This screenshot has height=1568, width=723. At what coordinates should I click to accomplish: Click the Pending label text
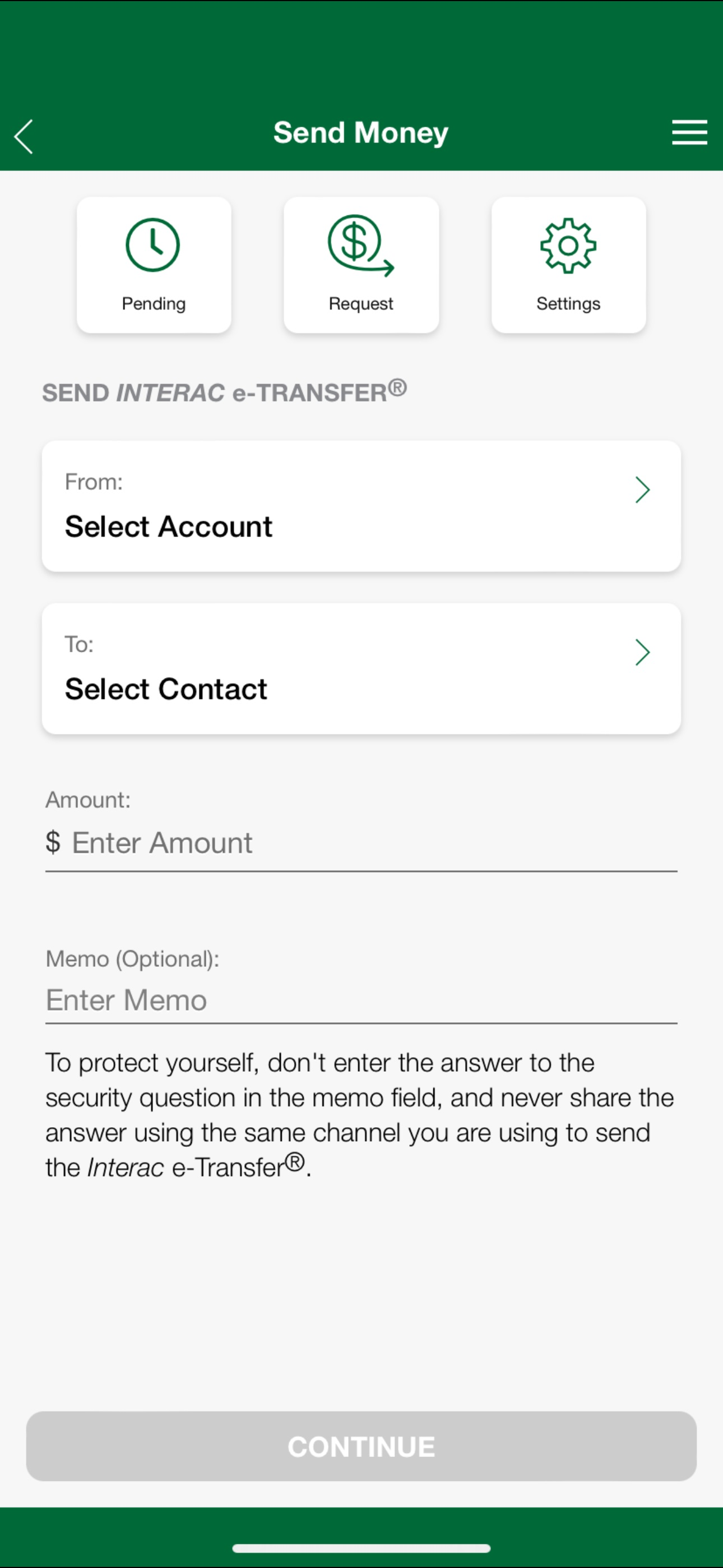tap(154, 304)
